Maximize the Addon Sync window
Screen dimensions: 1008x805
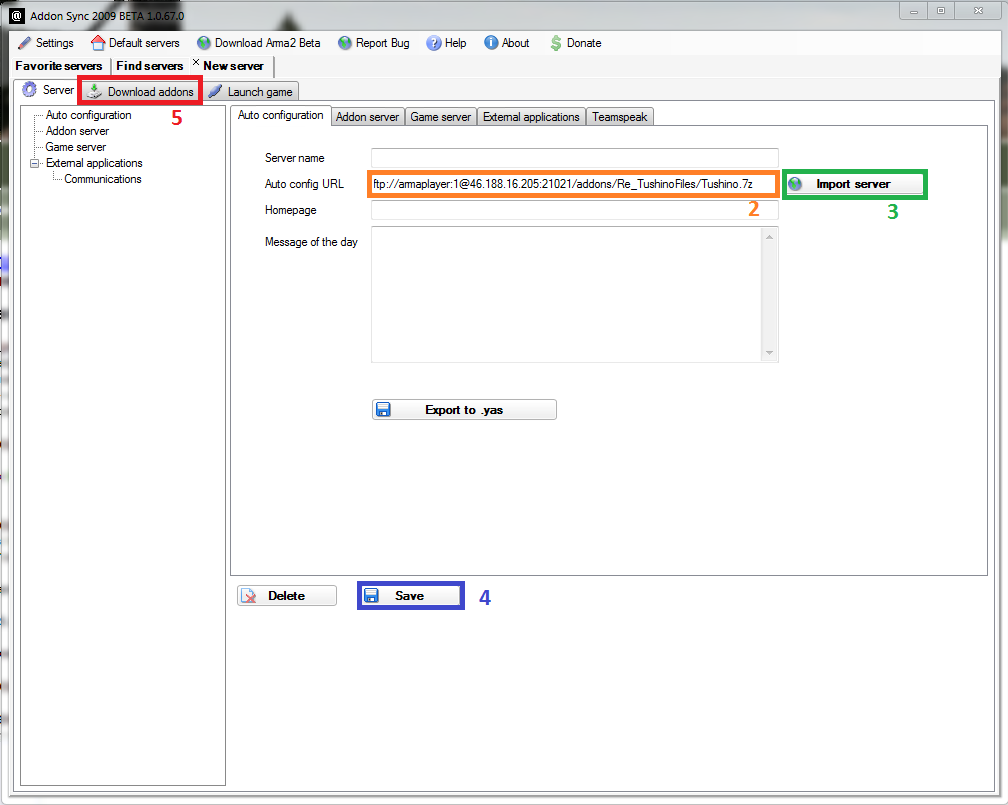click(940, 11)
